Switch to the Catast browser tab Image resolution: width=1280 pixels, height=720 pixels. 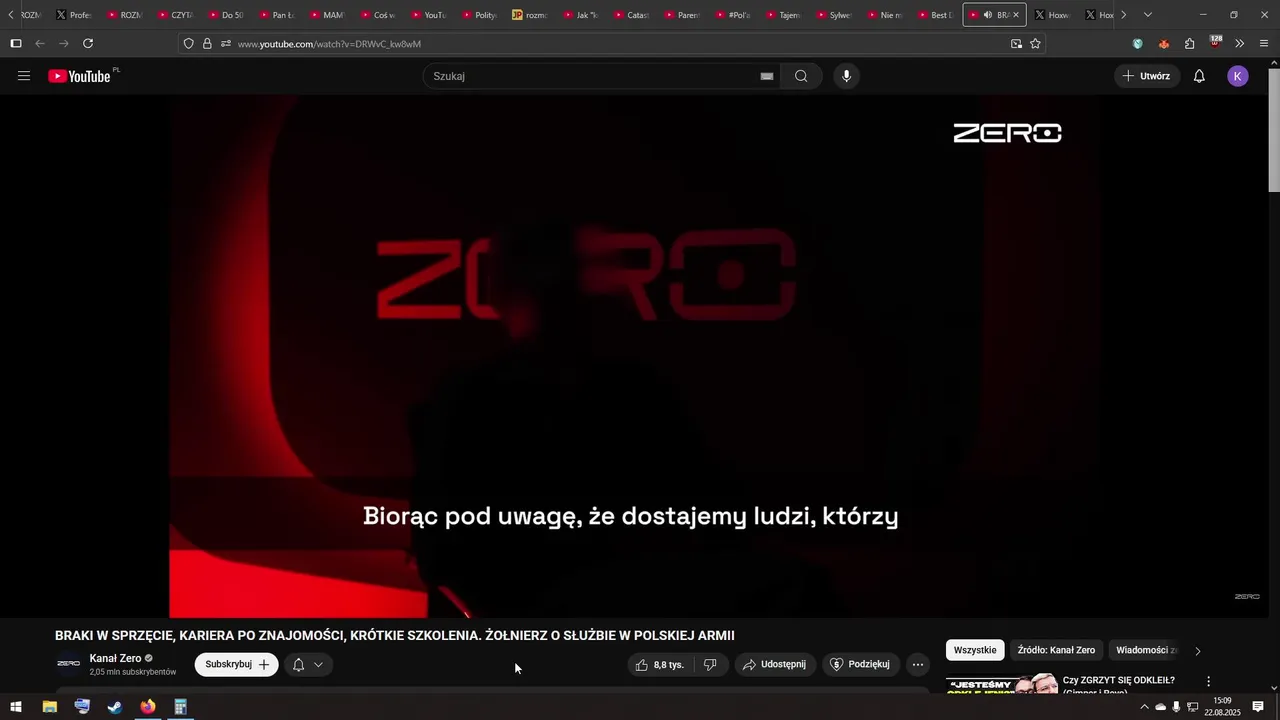pos(632,15)
